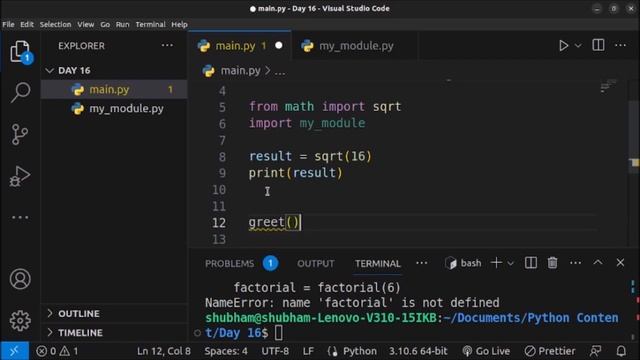Open terminal panel more actions
Image resolution: width=640 pixels, height=360 pixels.
point(576,263)
